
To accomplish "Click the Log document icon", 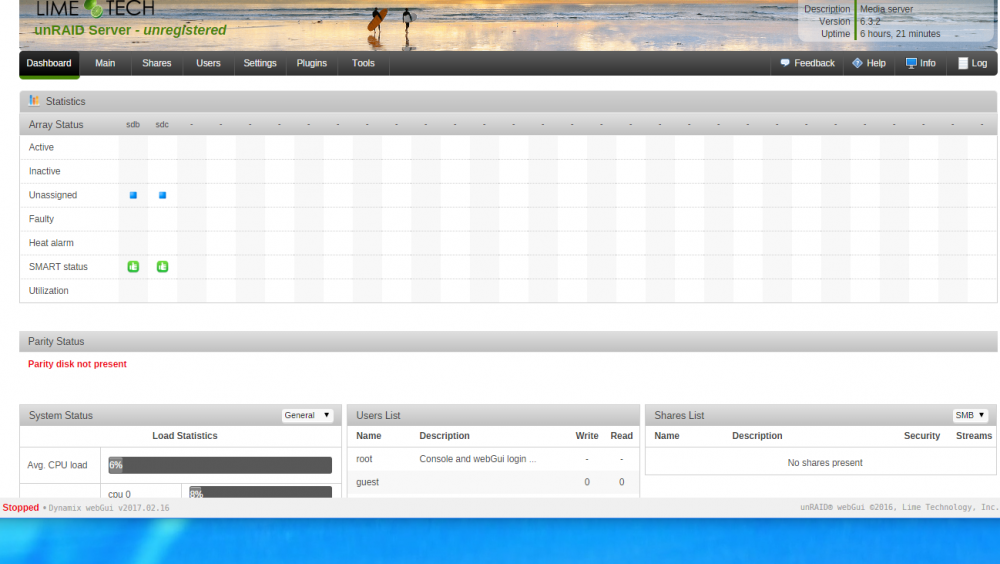I will tap(963, 63).
